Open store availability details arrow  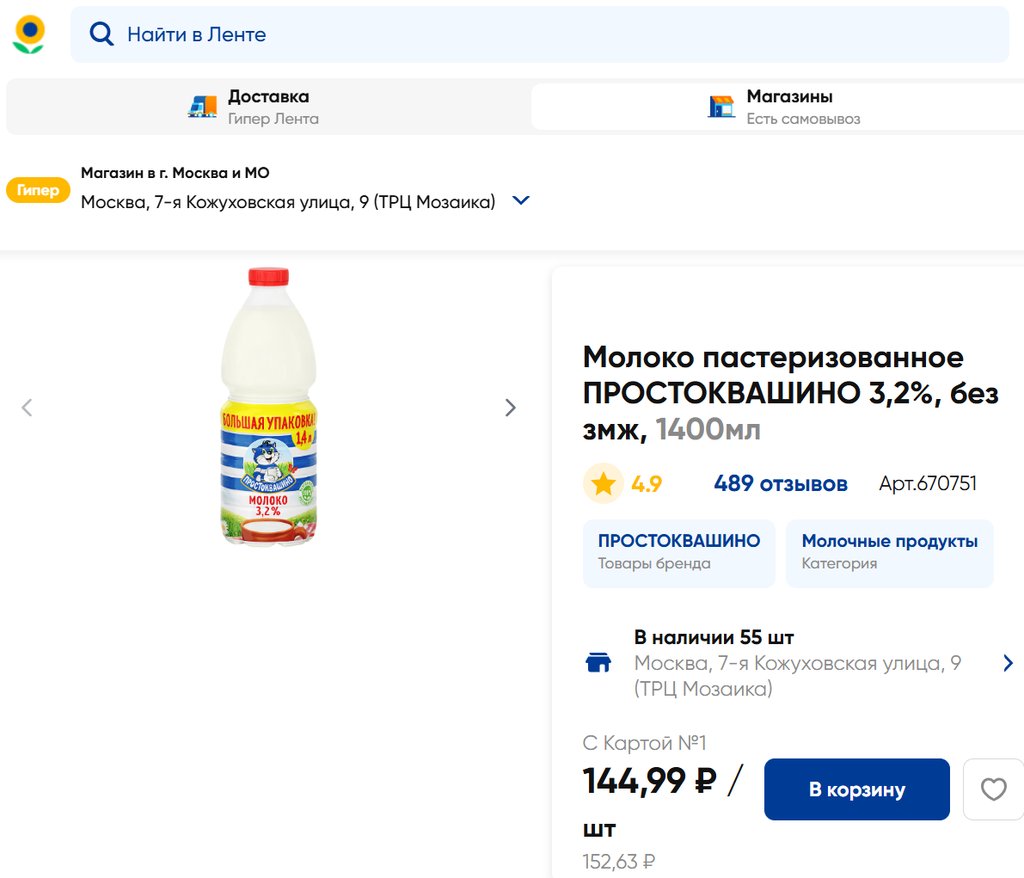[x=1007, y=662]
